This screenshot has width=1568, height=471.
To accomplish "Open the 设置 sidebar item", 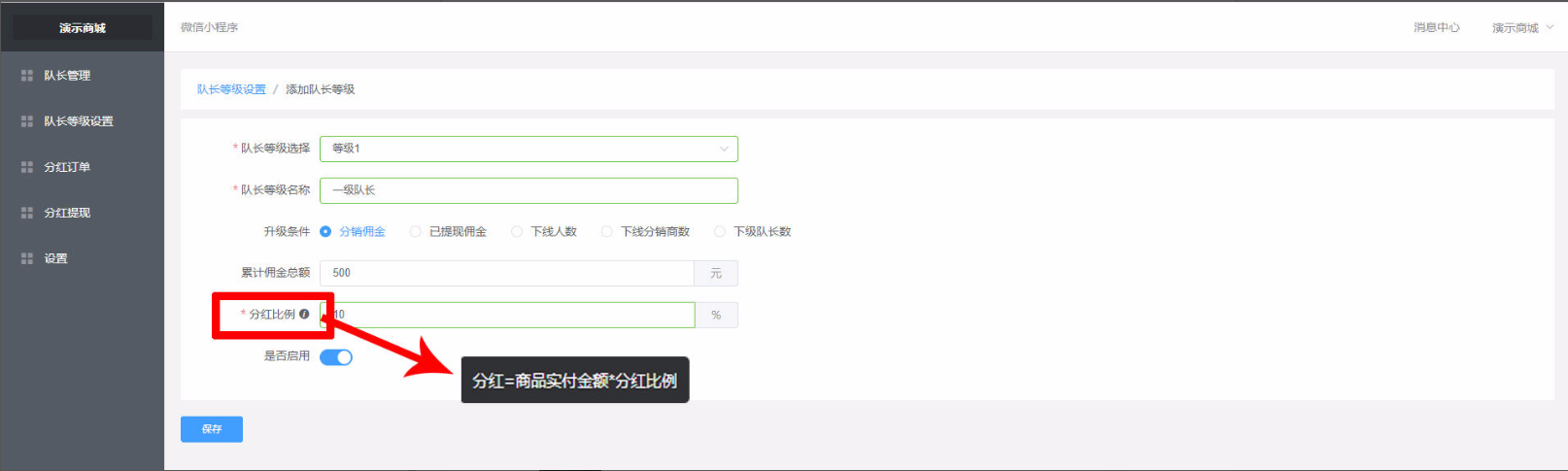I will point(82,258).
